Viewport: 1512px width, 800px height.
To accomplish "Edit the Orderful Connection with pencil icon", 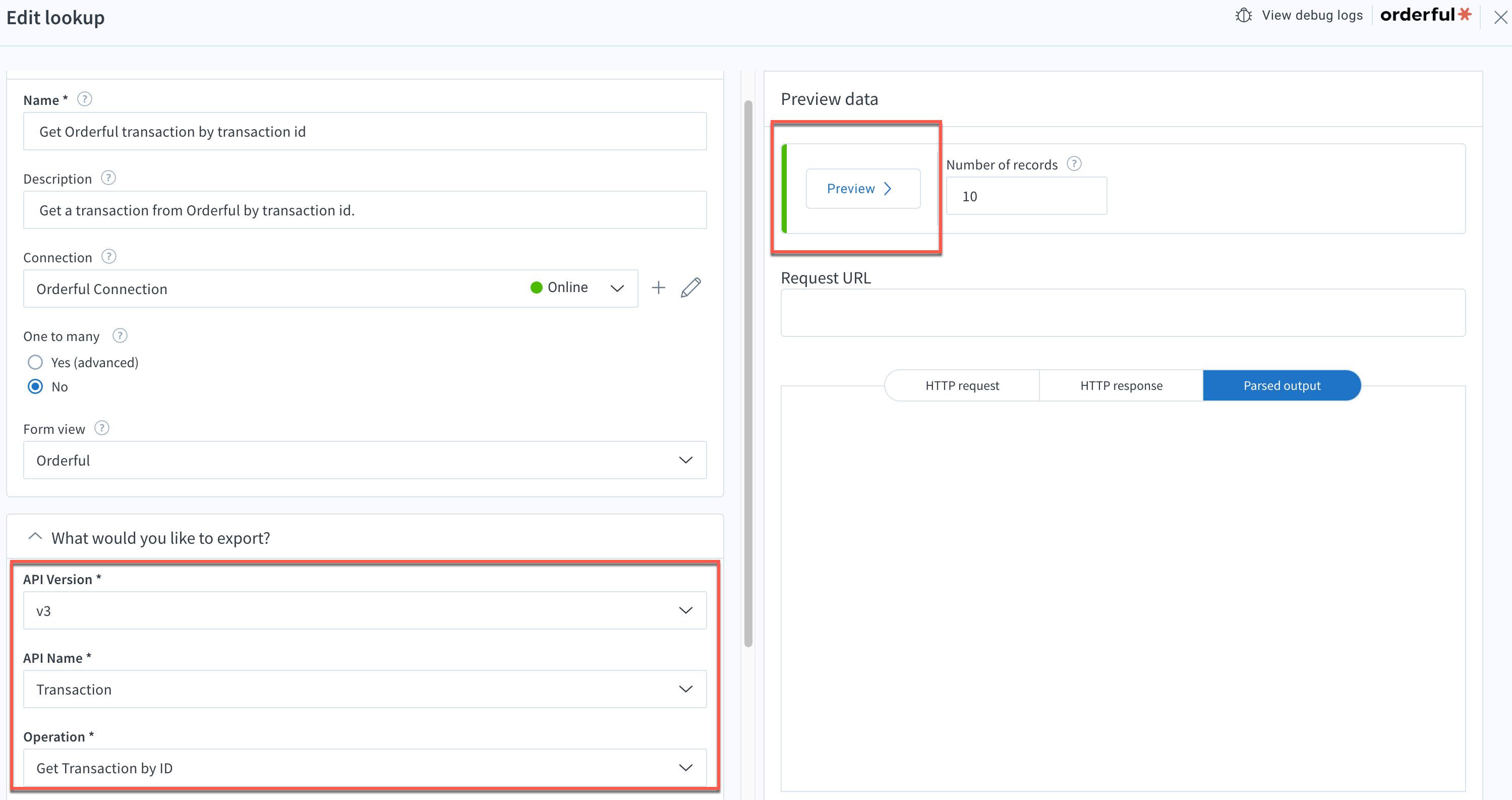I will [691, 288].
